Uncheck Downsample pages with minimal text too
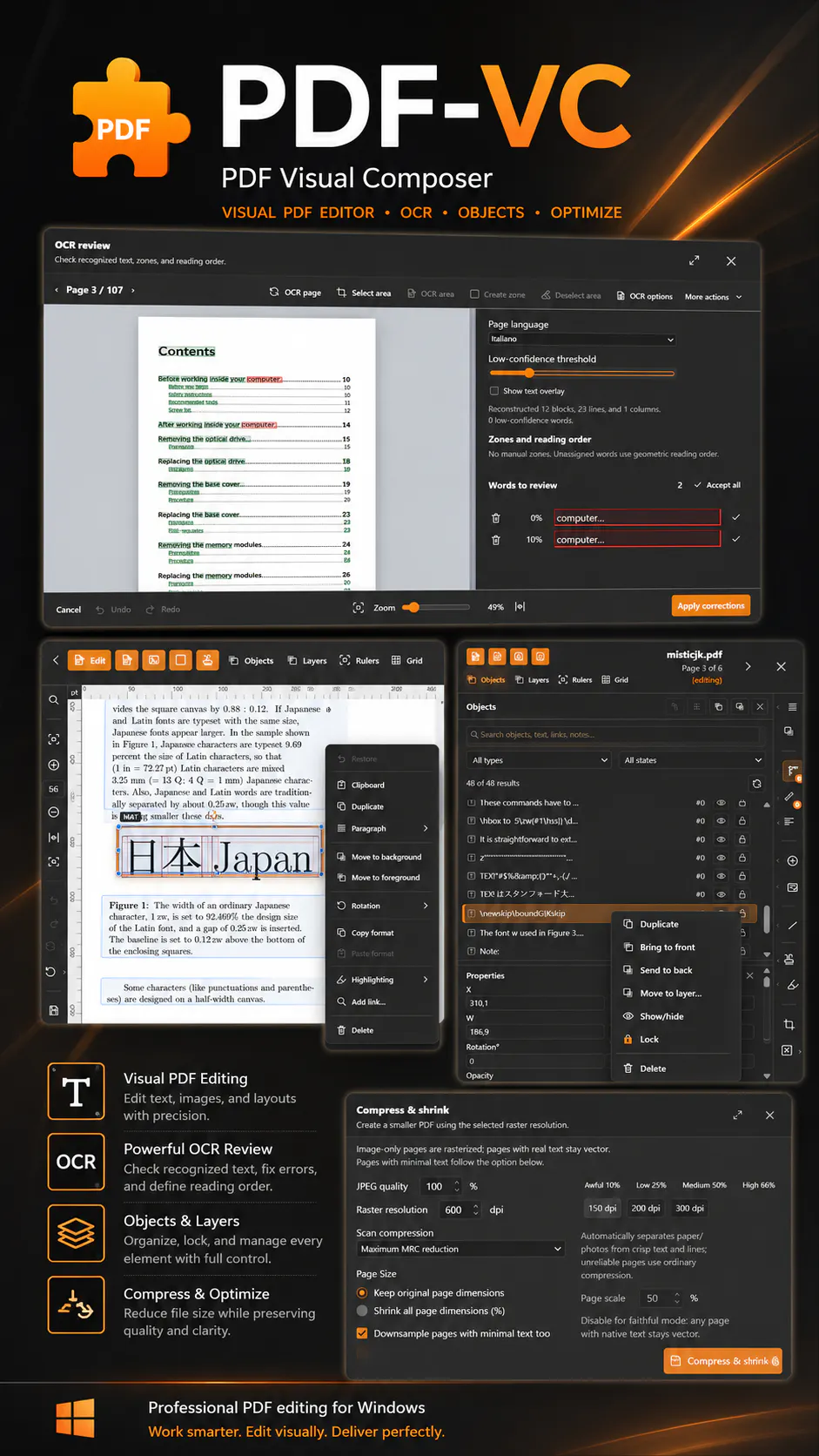 coord(362,1333)
